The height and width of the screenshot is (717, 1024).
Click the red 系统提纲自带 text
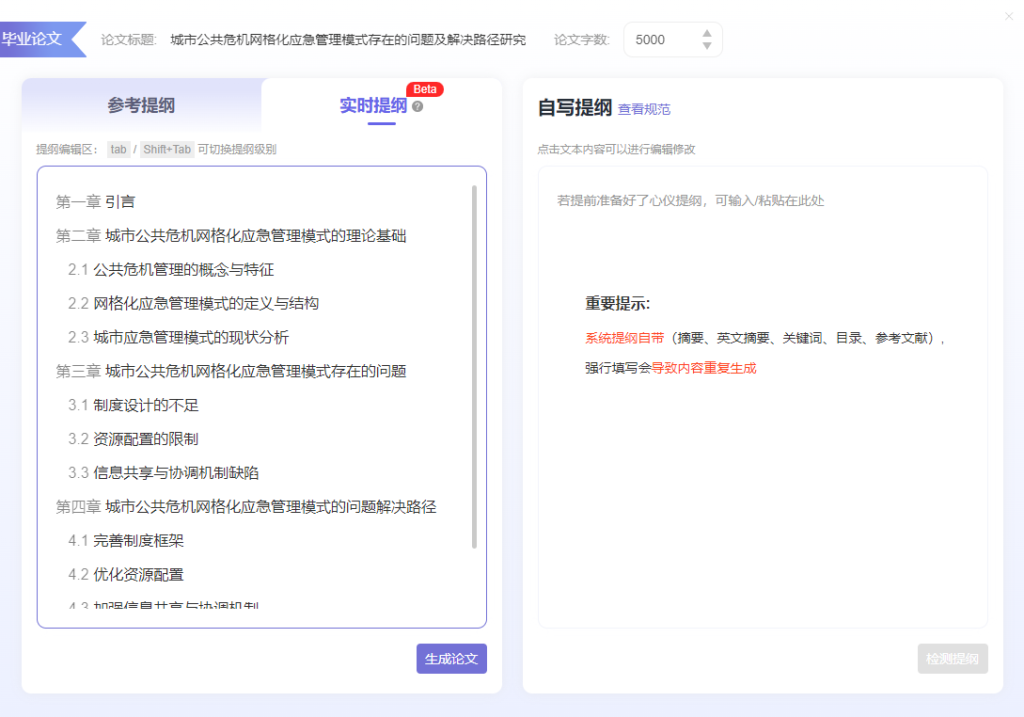pos(624,338)
